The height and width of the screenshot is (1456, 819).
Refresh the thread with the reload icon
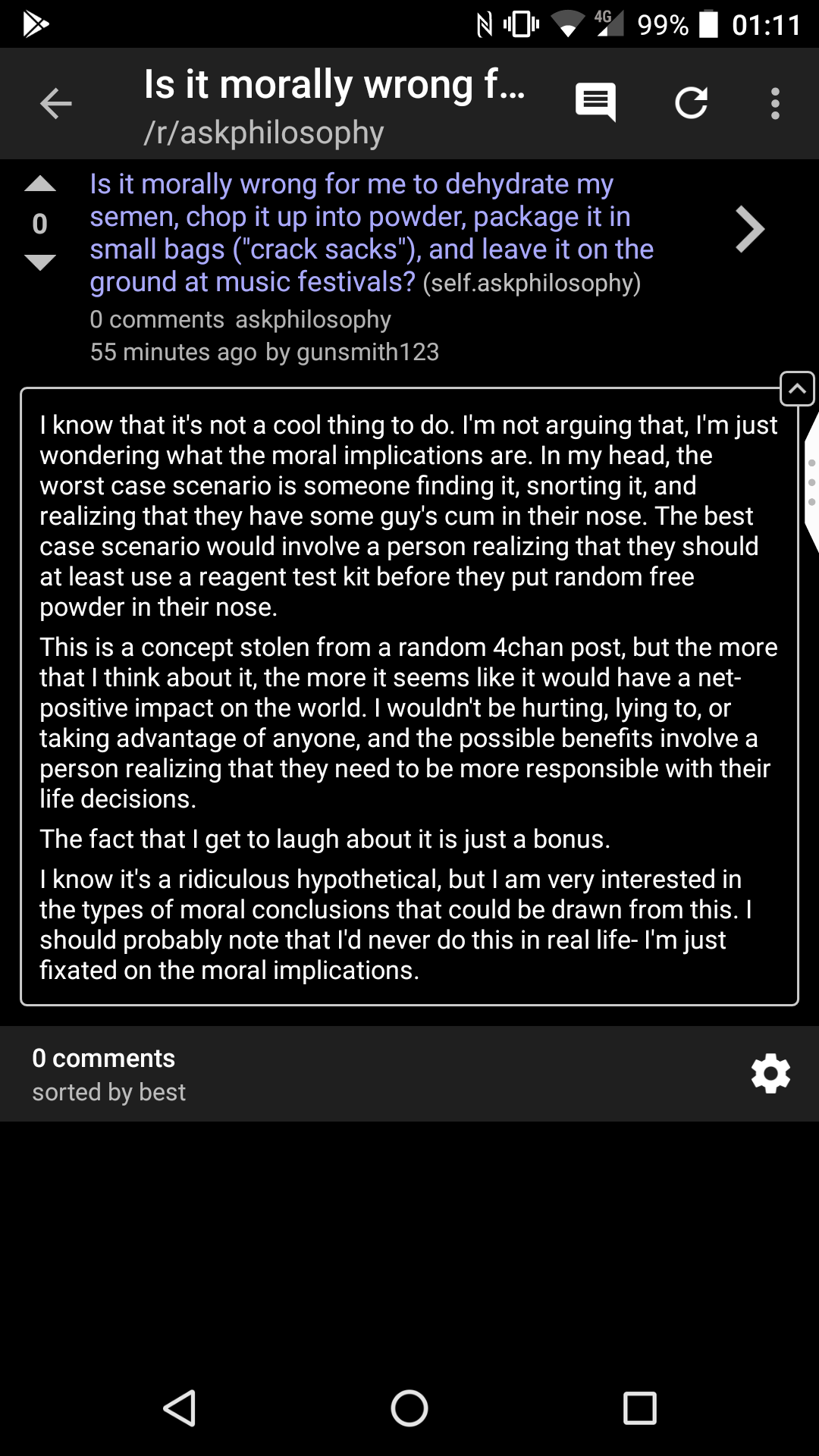point(691,103)
